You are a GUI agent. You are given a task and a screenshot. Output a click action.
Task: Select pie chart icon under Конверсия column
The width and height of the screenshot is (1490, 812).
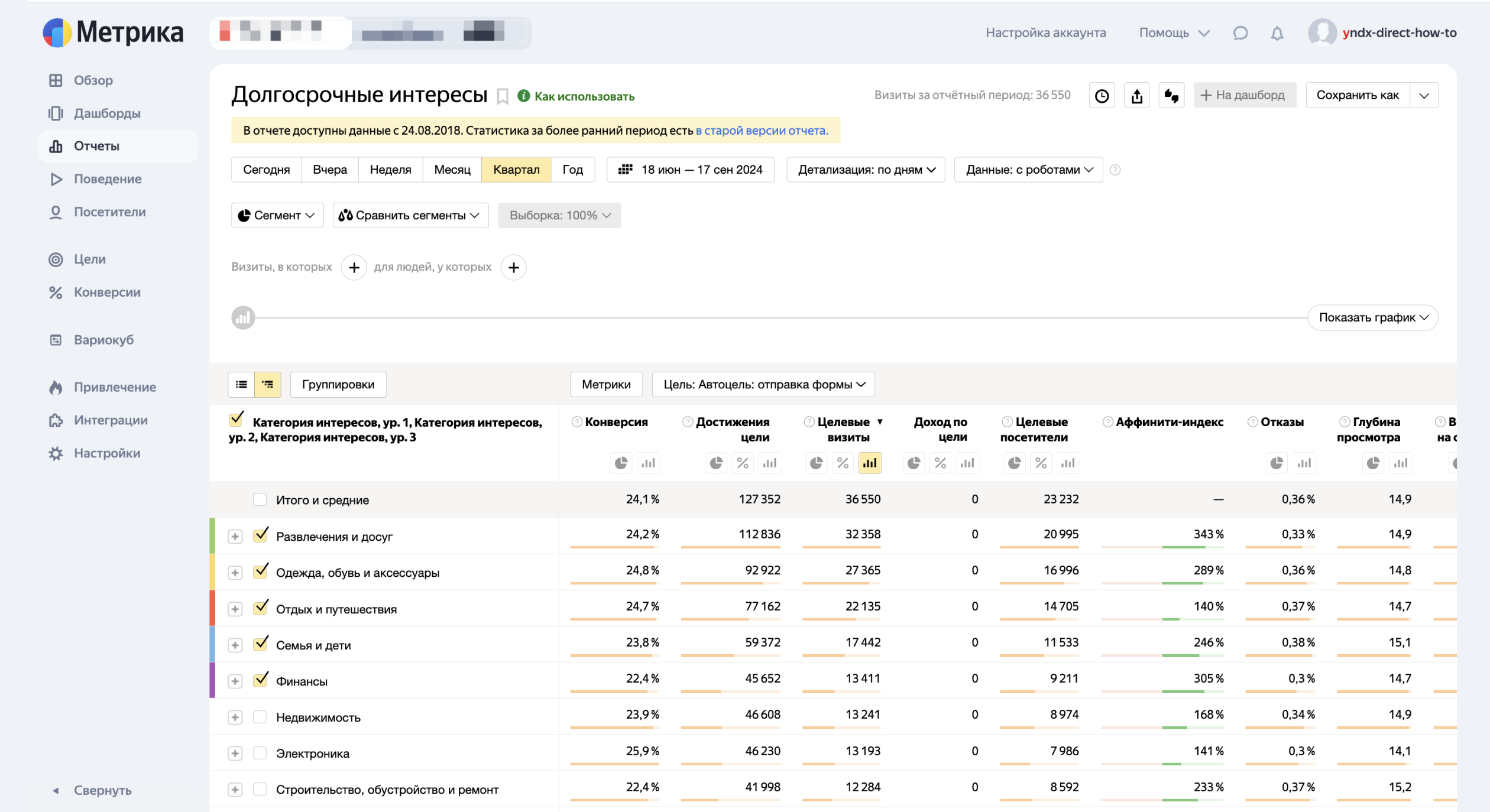click(x=621, y=463)
